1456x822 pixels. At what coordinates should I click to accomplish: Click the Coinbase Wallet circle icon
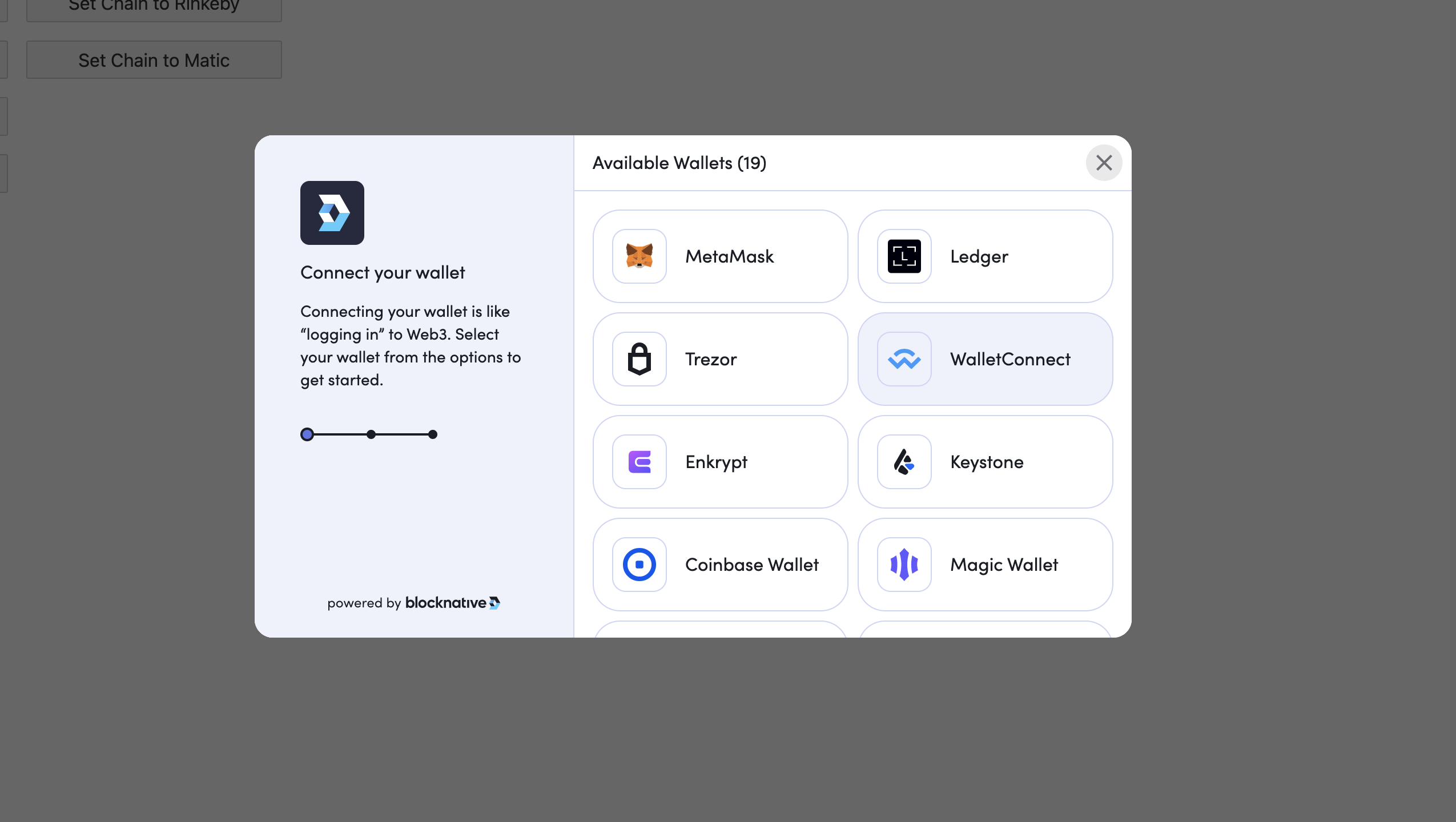639,565
